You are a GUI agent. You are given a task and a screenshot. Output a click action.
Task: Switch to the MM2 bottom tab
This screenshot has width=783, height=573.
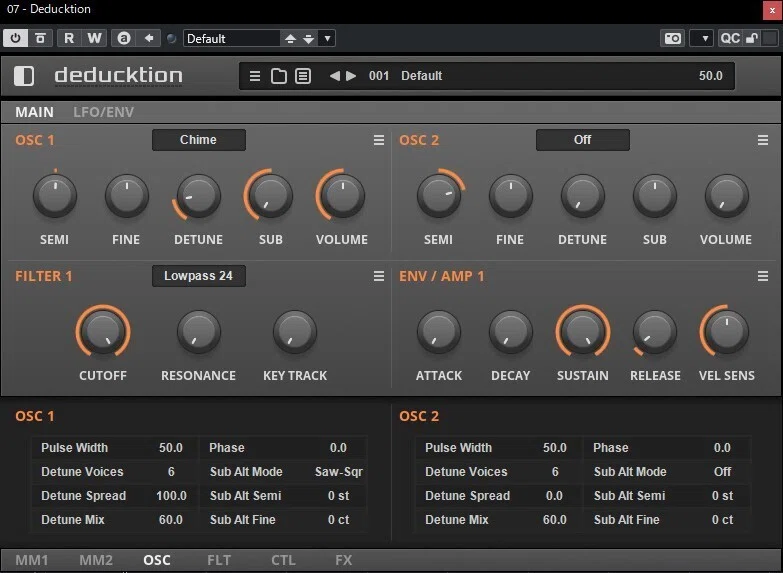pos(96,560)
